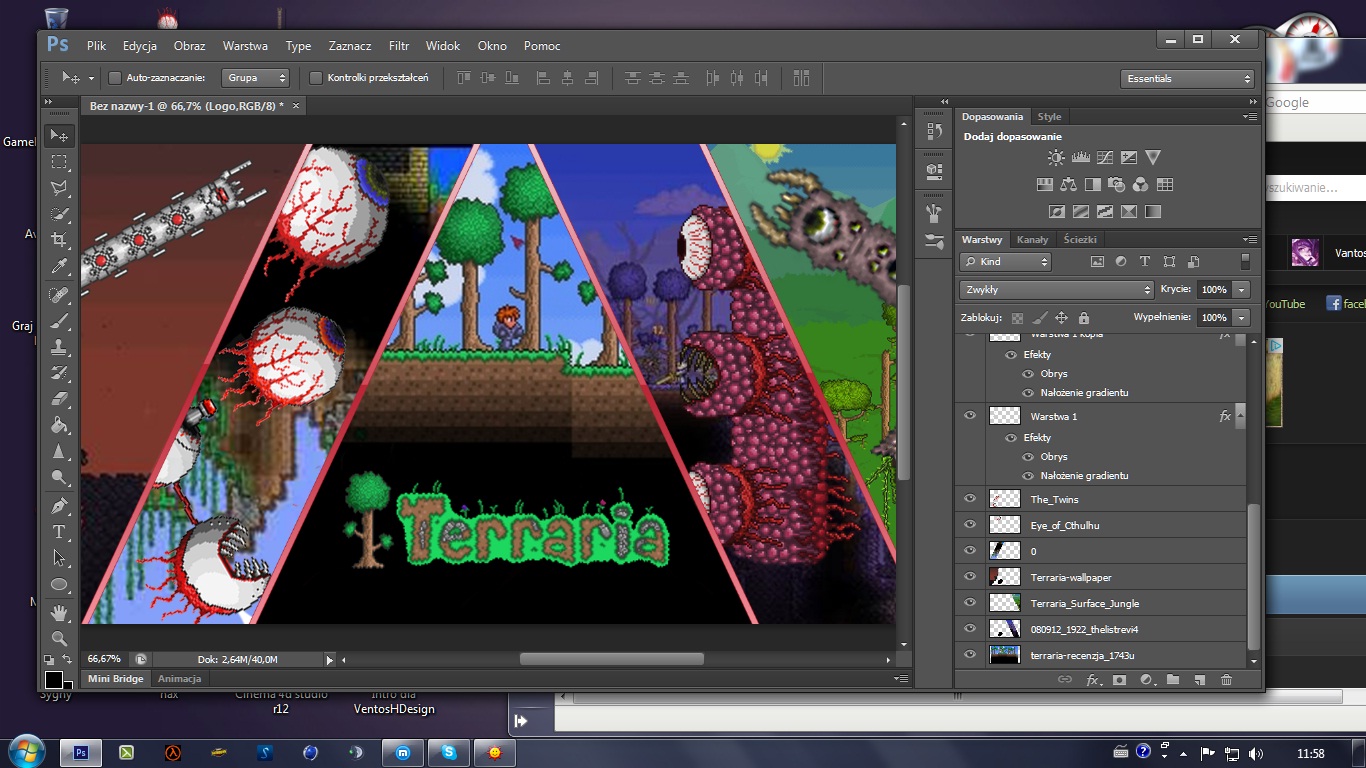The width and height of the screenshot is (1366, 768).
Task: Open the Dopasowania panel options menu
Action: (1249, 117)
